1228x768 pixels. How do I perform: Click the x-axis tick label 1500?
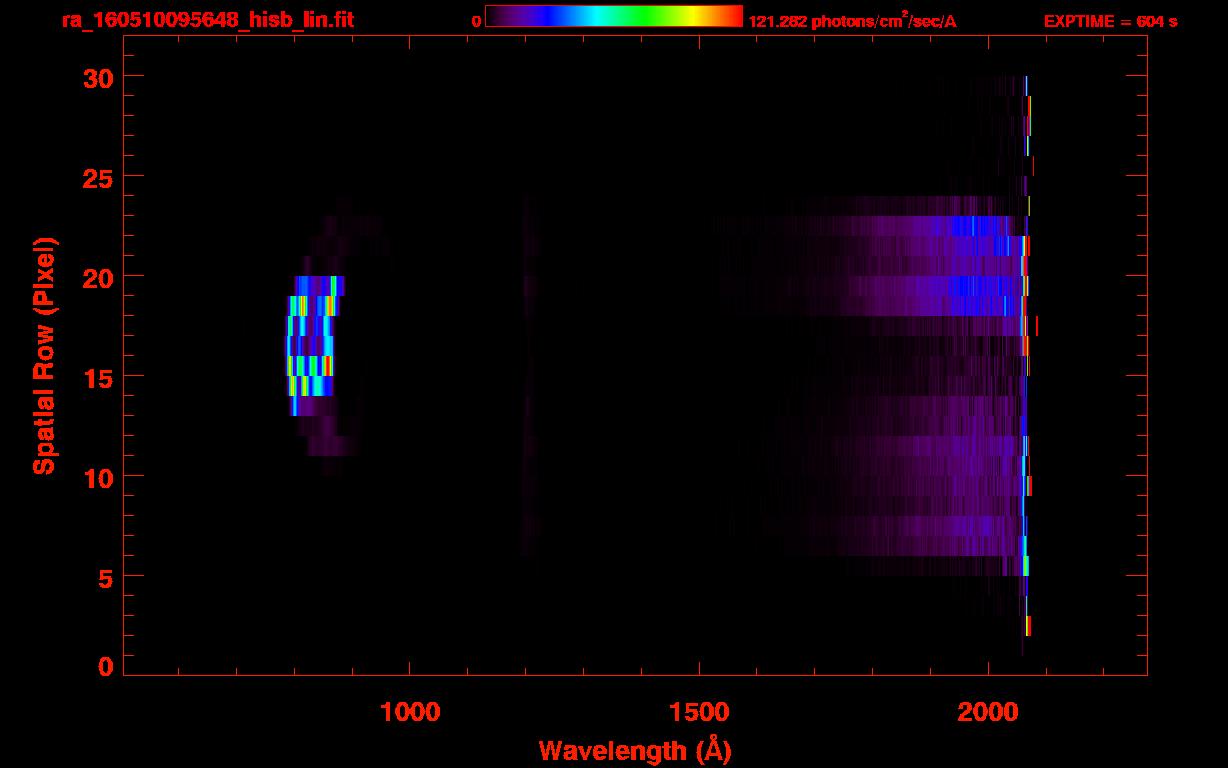point(699,712)
